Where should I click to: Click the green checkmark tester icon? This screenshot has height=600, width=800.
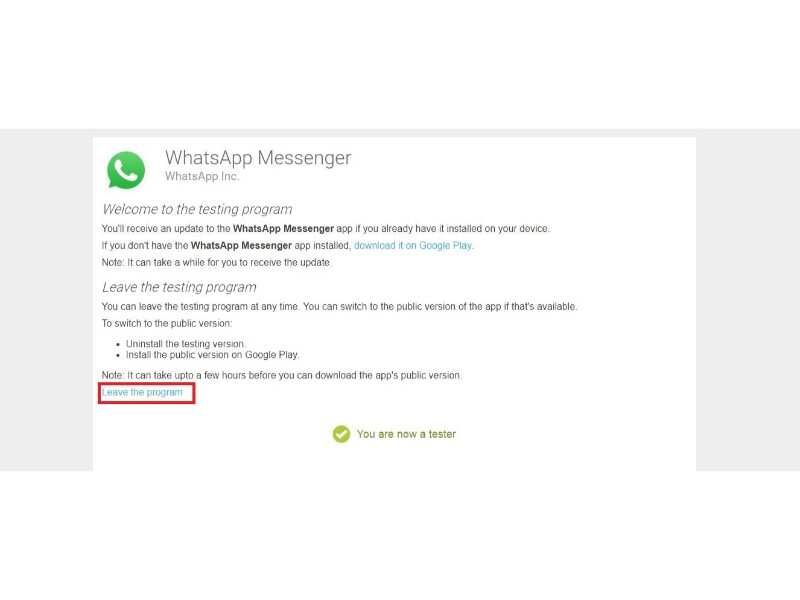[x=341, y=434]
